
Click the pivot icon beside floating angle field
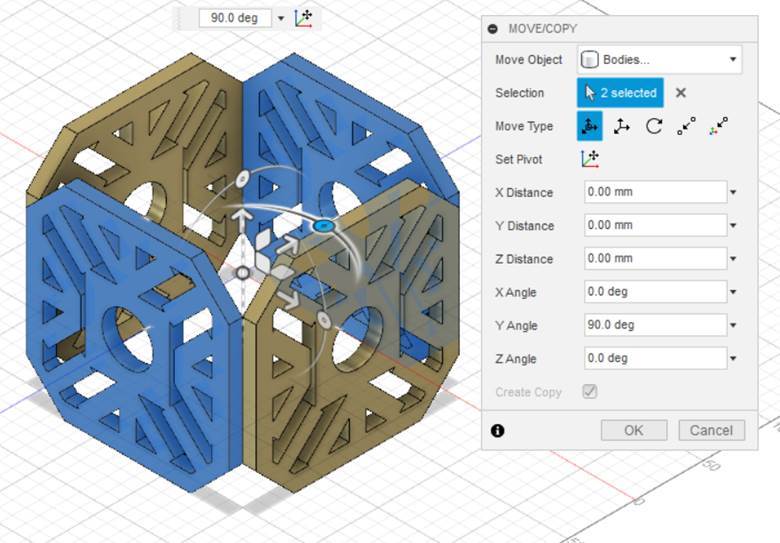click(303, 18)
